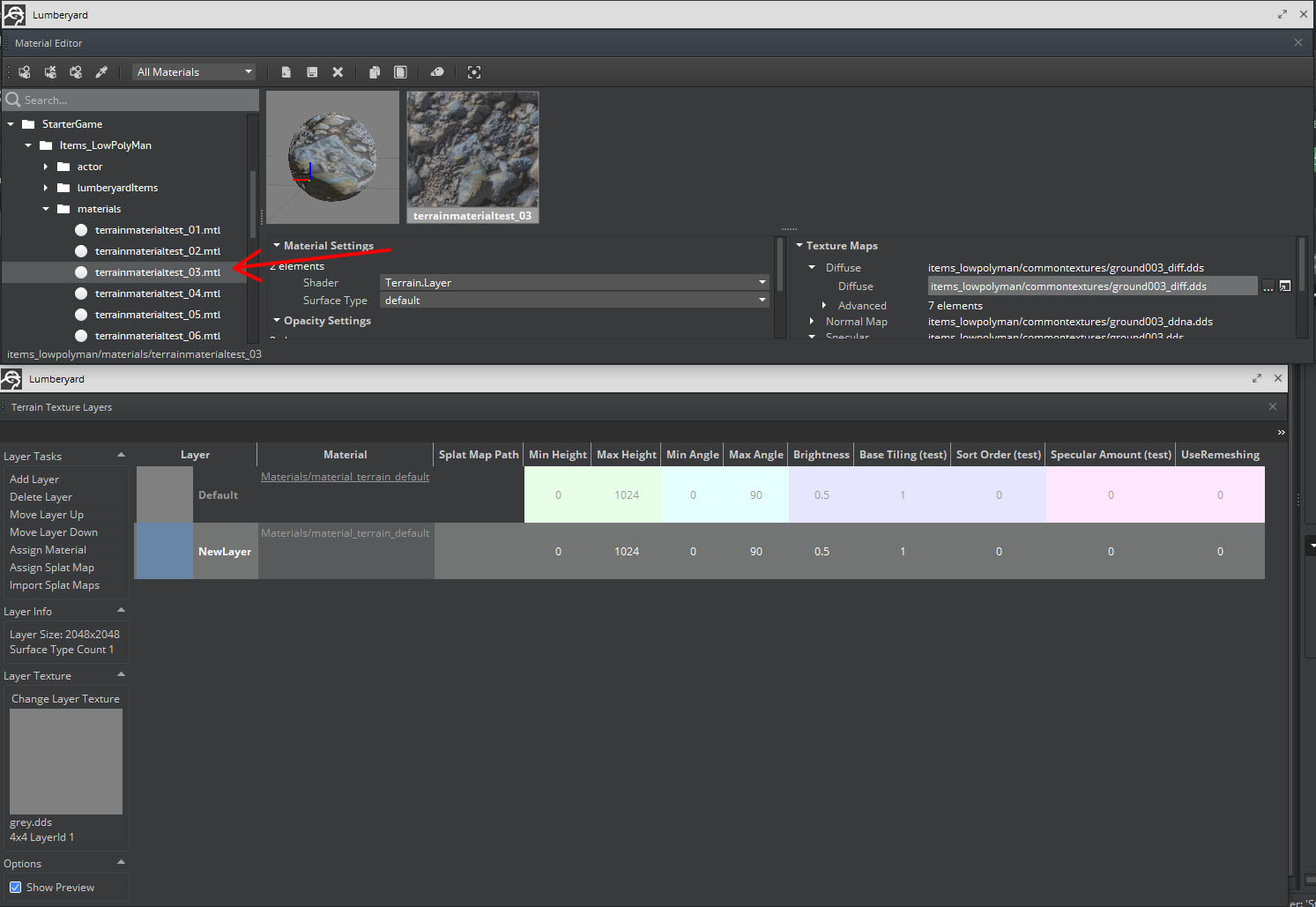Click Move Layer Up
The image size is (1316, 907).
coord(47,515)
